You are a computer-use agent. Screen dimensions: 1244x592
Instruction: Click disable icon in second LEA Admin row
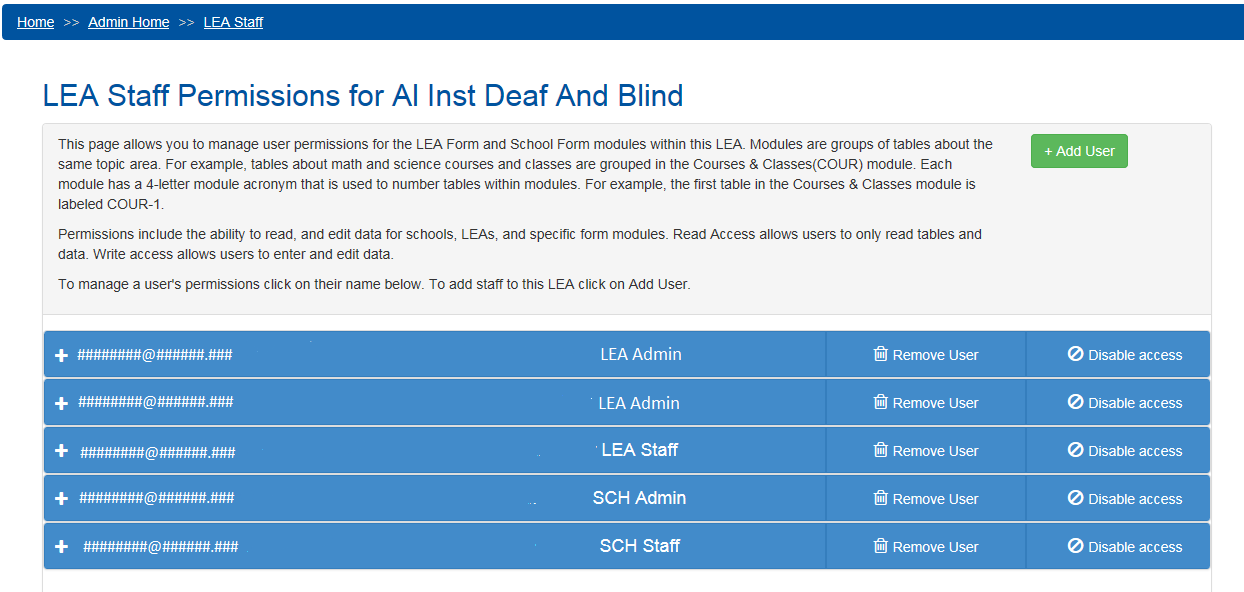click(x=1076, y=402)
